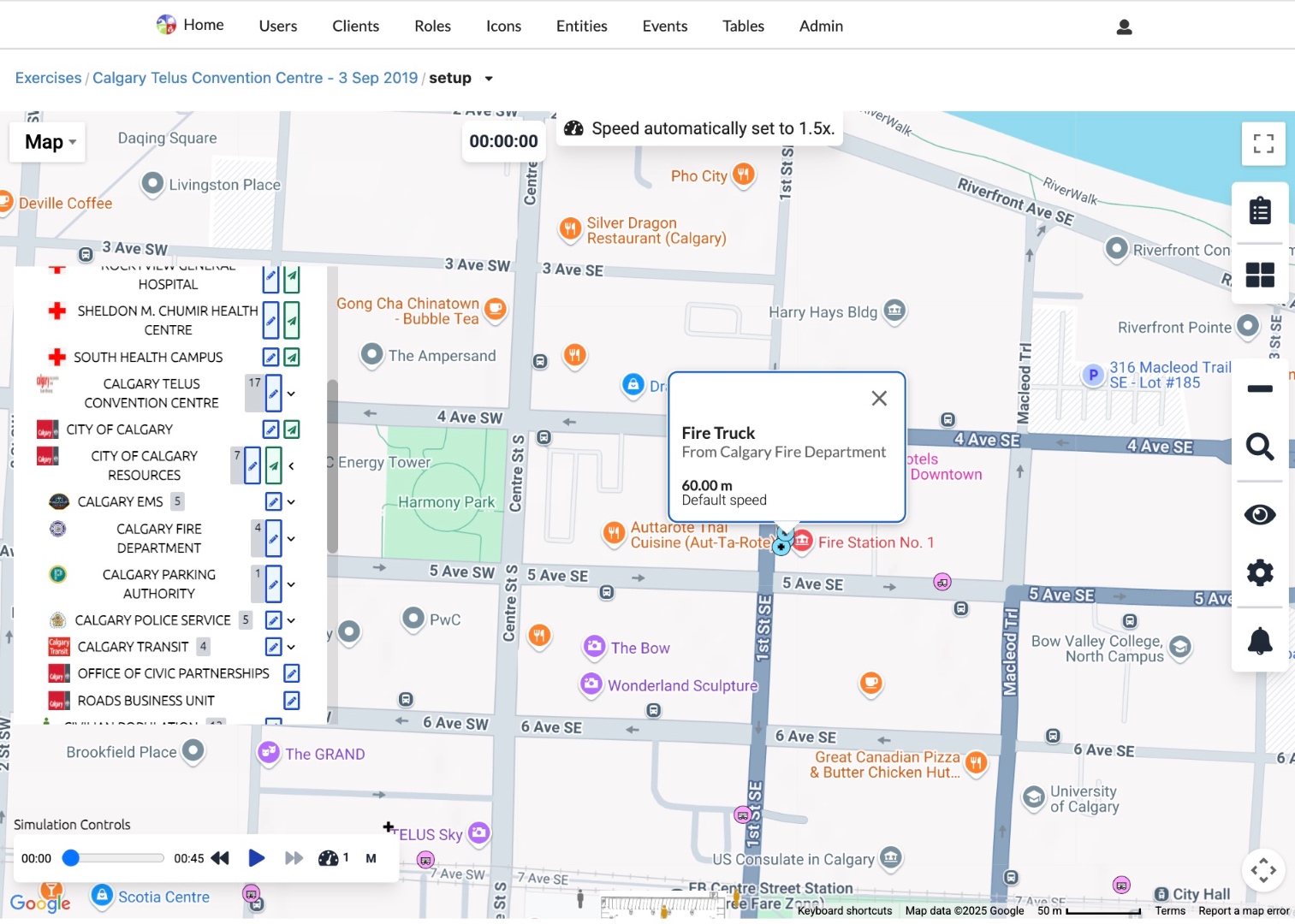Select the Calgary Fire Department label

(x=158, y=538)
